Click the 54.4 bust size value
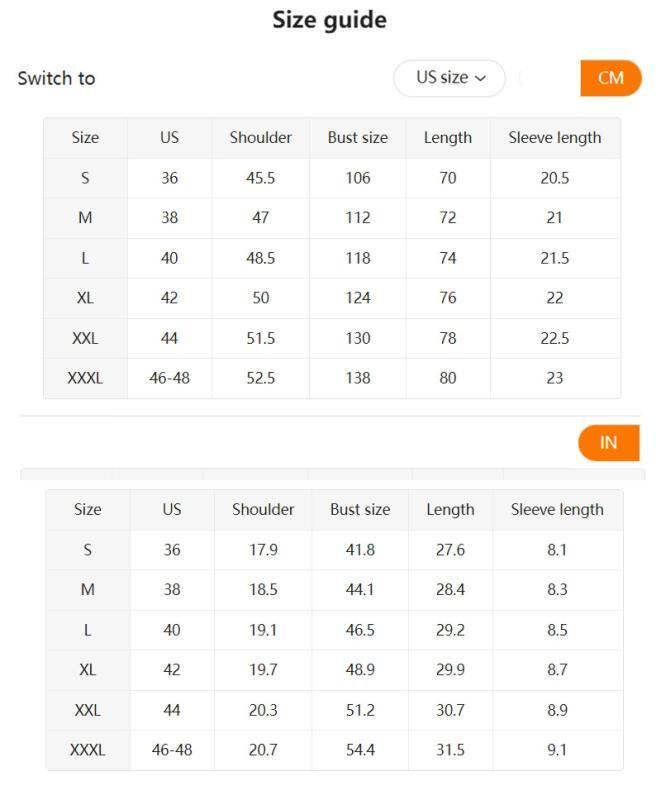The width and height of the screenshot is (661, 800). pos(360,750)
